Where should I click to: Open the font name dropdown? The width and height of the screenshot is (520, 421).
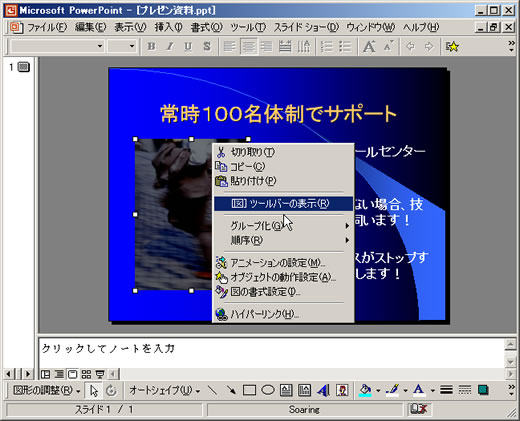(x=100, y=46)
